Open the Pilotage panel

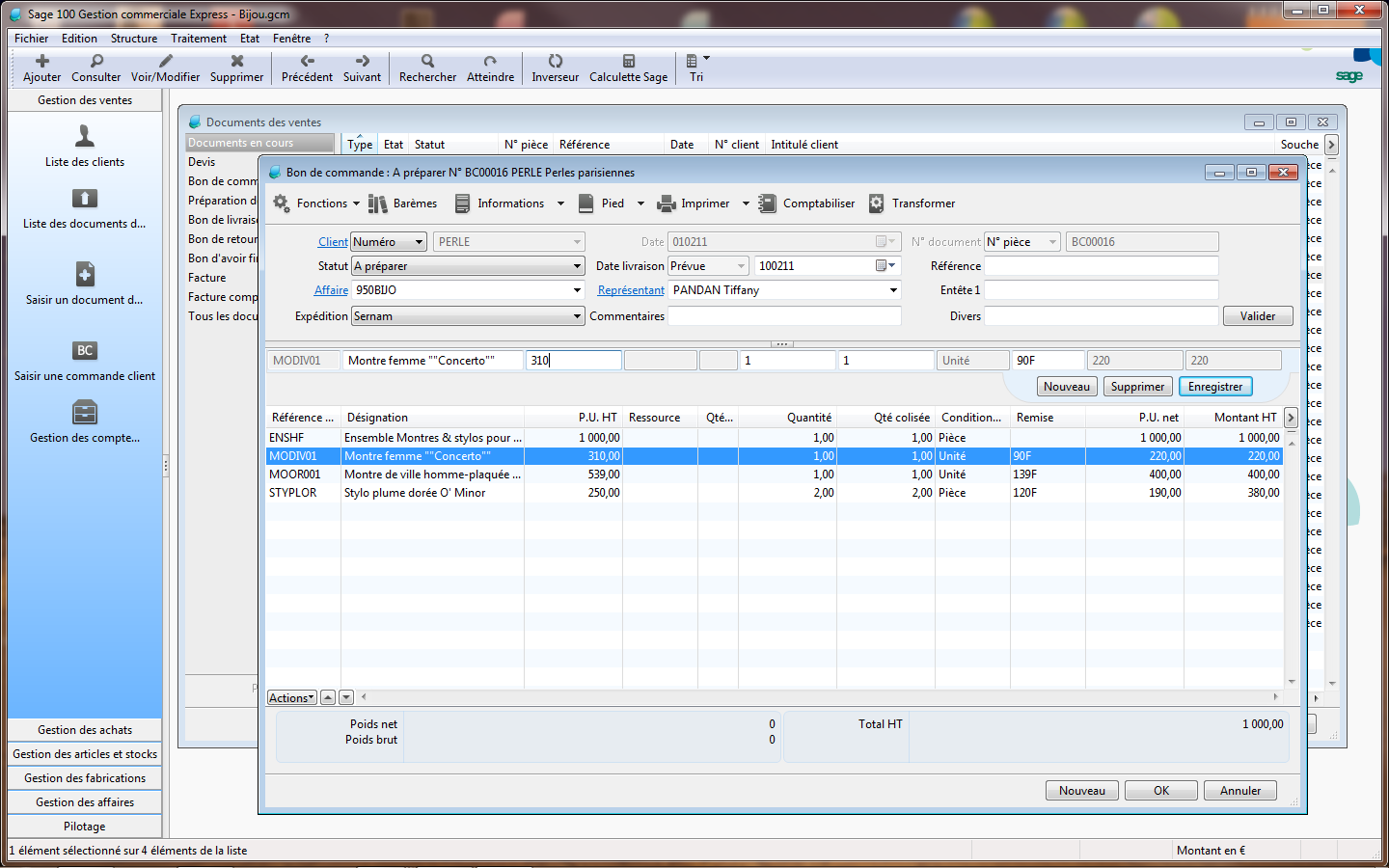point(85,827)
